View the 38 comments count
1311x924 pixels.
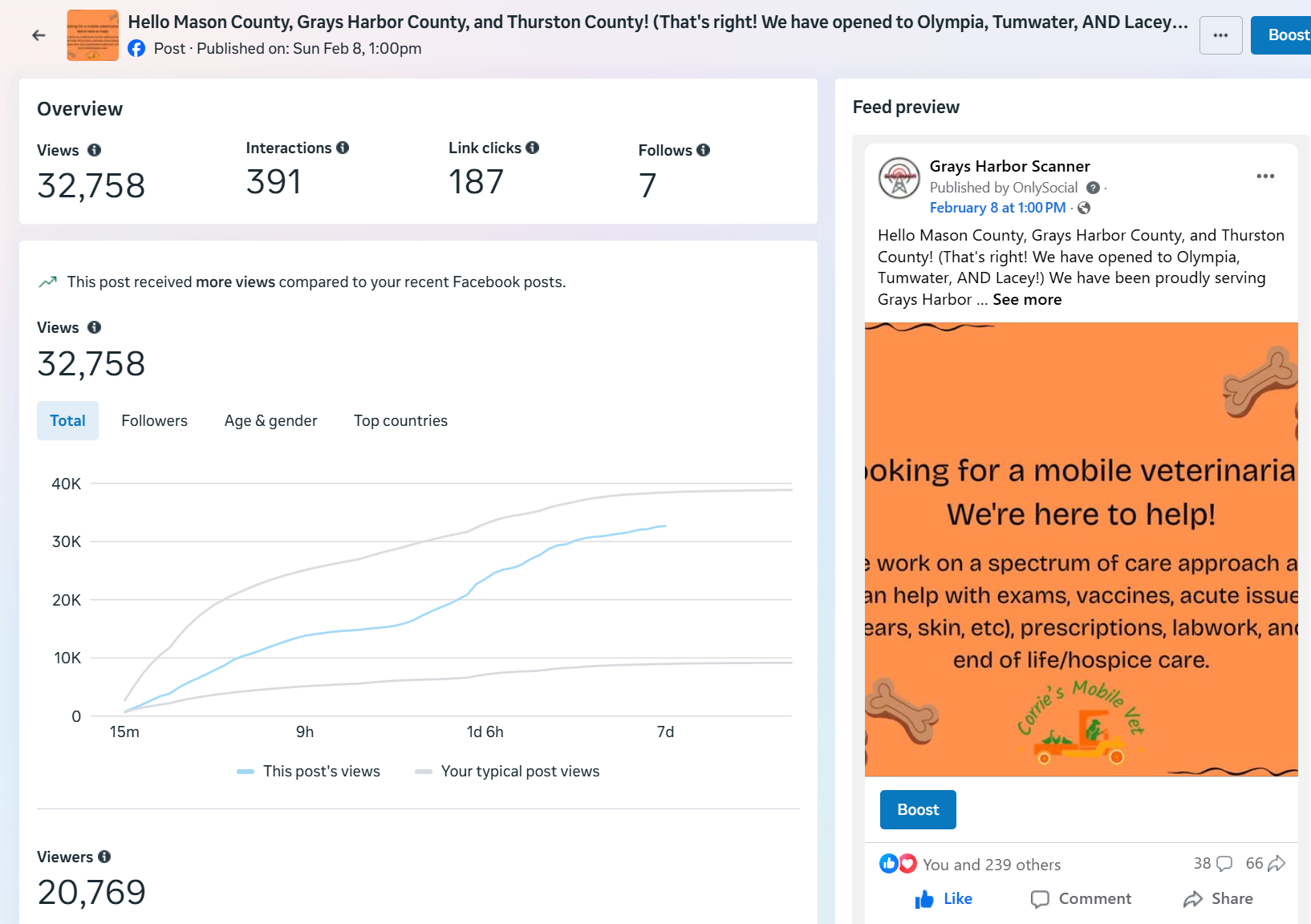[x=1212, y=864]
